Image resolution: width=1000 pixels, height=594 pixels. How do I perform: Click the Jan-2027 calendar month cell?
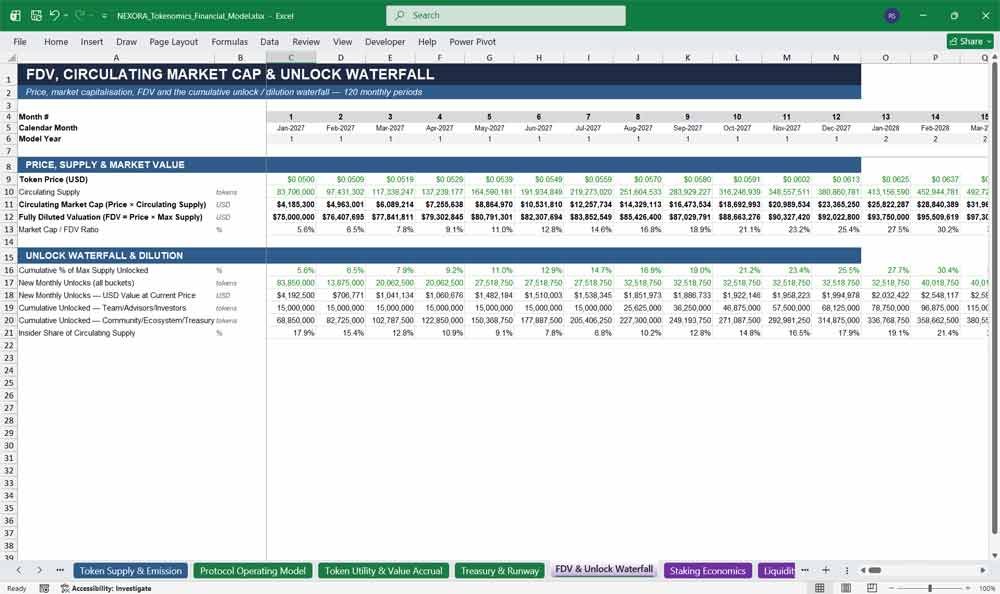pos(291,128)
